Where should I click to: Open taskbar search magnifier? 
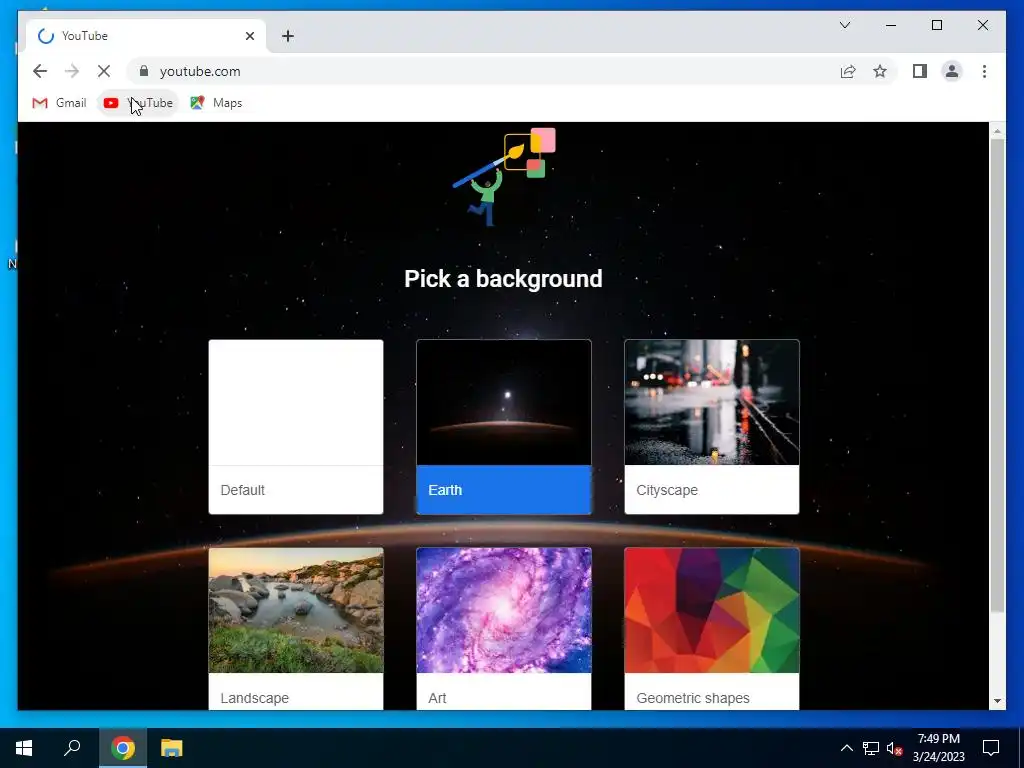pos(72,748)
